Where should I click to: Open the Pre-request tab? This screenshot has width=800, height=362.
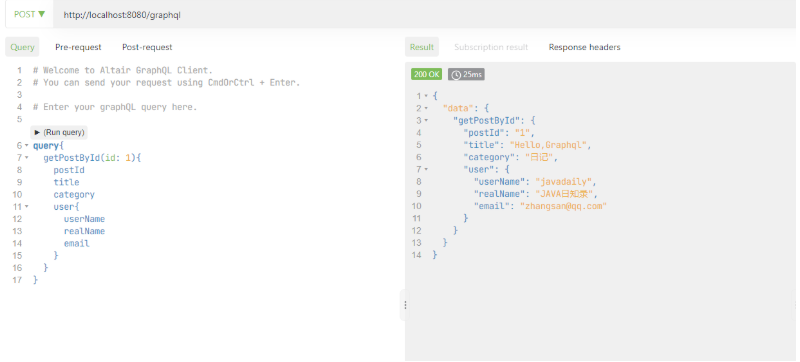point(78,47)
